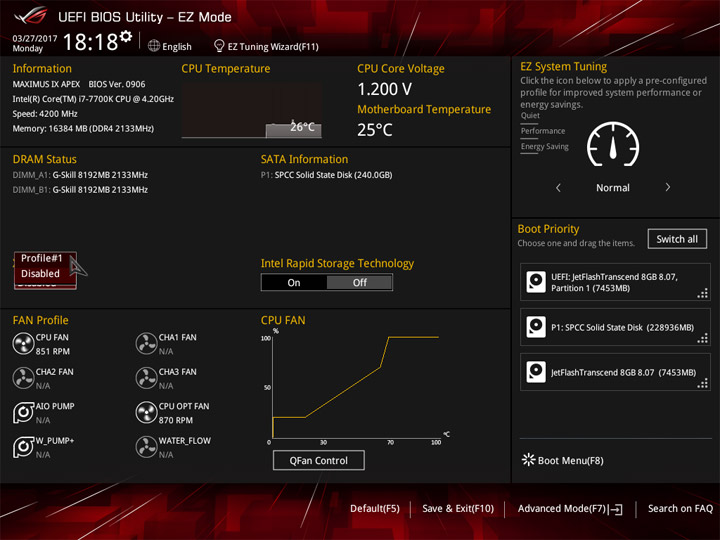Turn Intel Rapid Storage Technology On
The height and width of the screenshot is (540, 720).
click(x=294, y=282)
